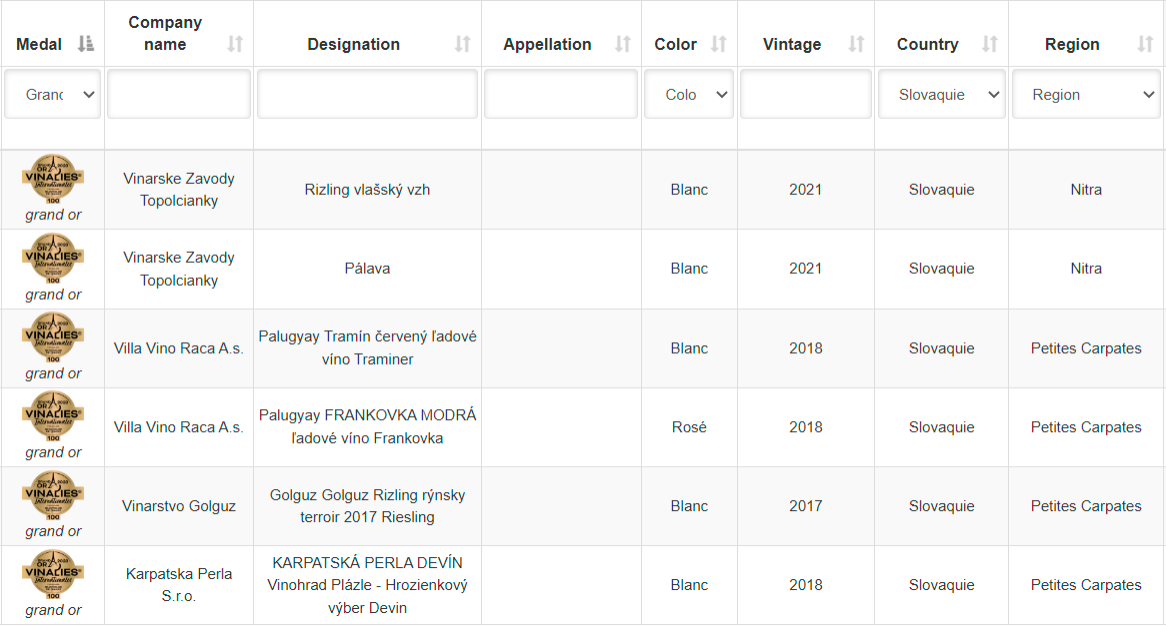Sort by Country arrows icon
This screenshot has width=1166, height=627.
(x=990, y=44)
